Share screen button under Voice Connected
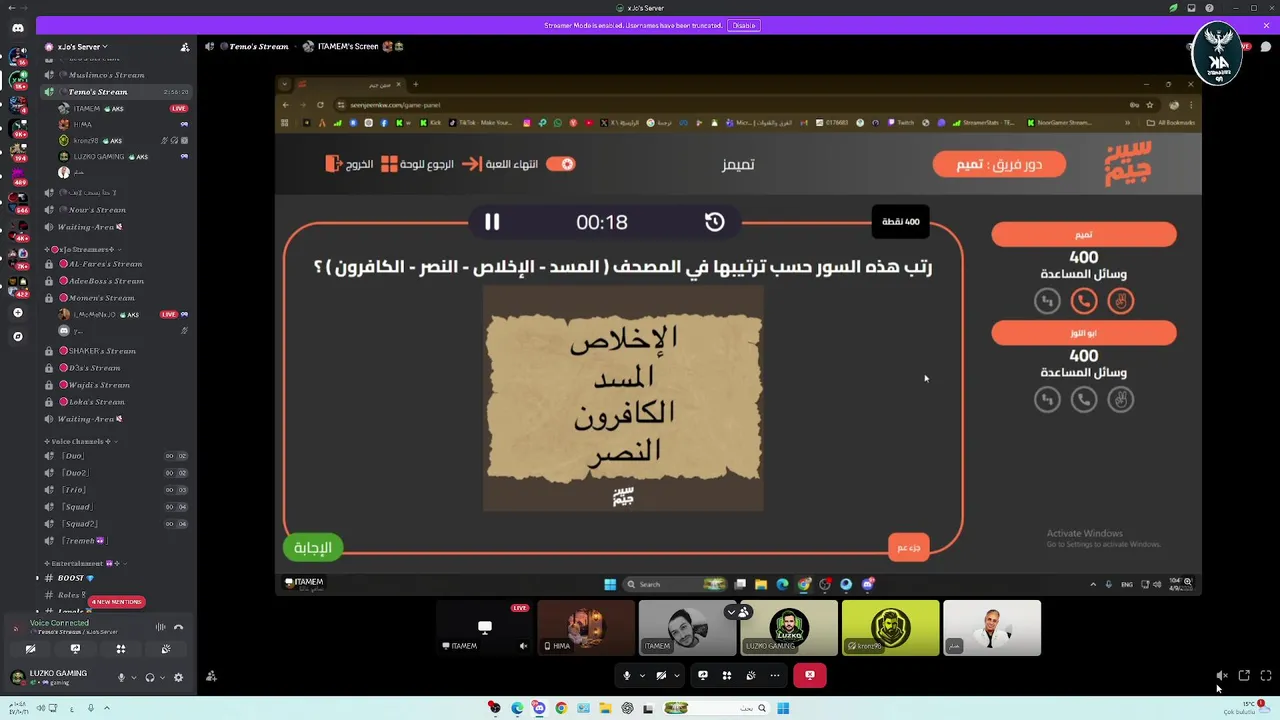This screenshot has height=720, width=1280. (75, 649)
